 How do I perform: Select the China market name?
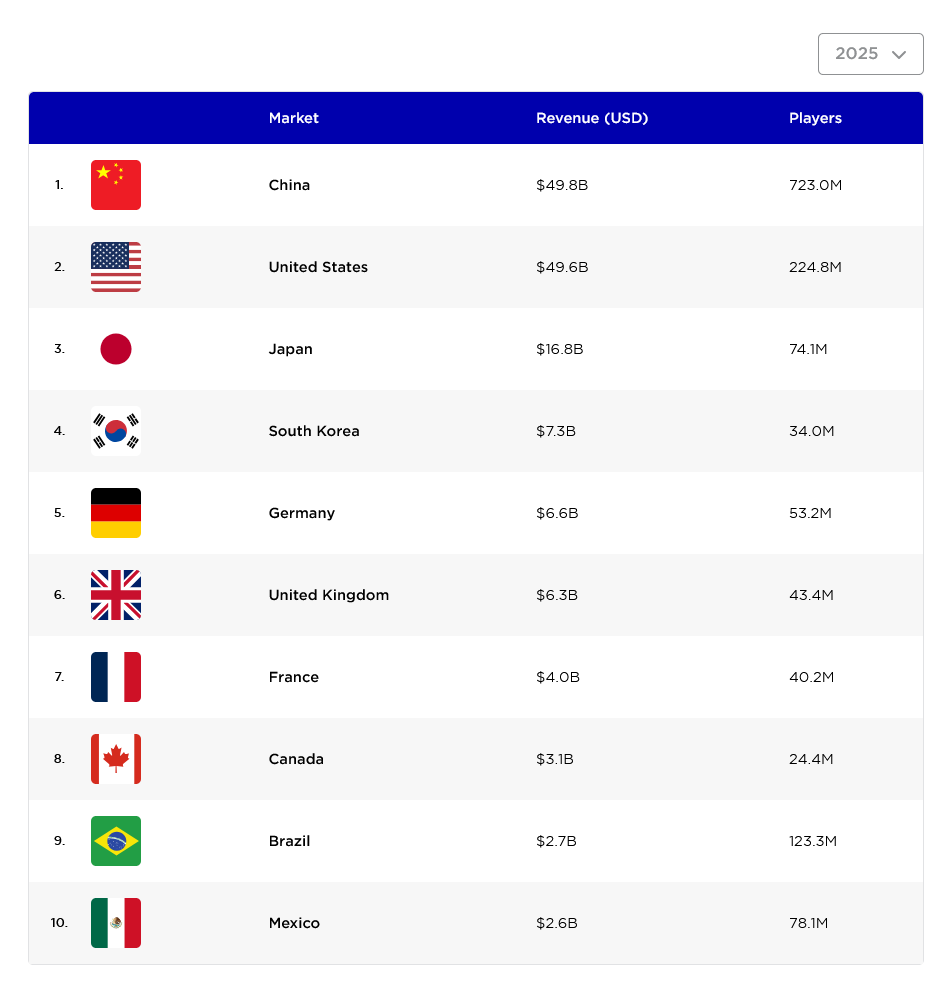click(x=289, y=185)
